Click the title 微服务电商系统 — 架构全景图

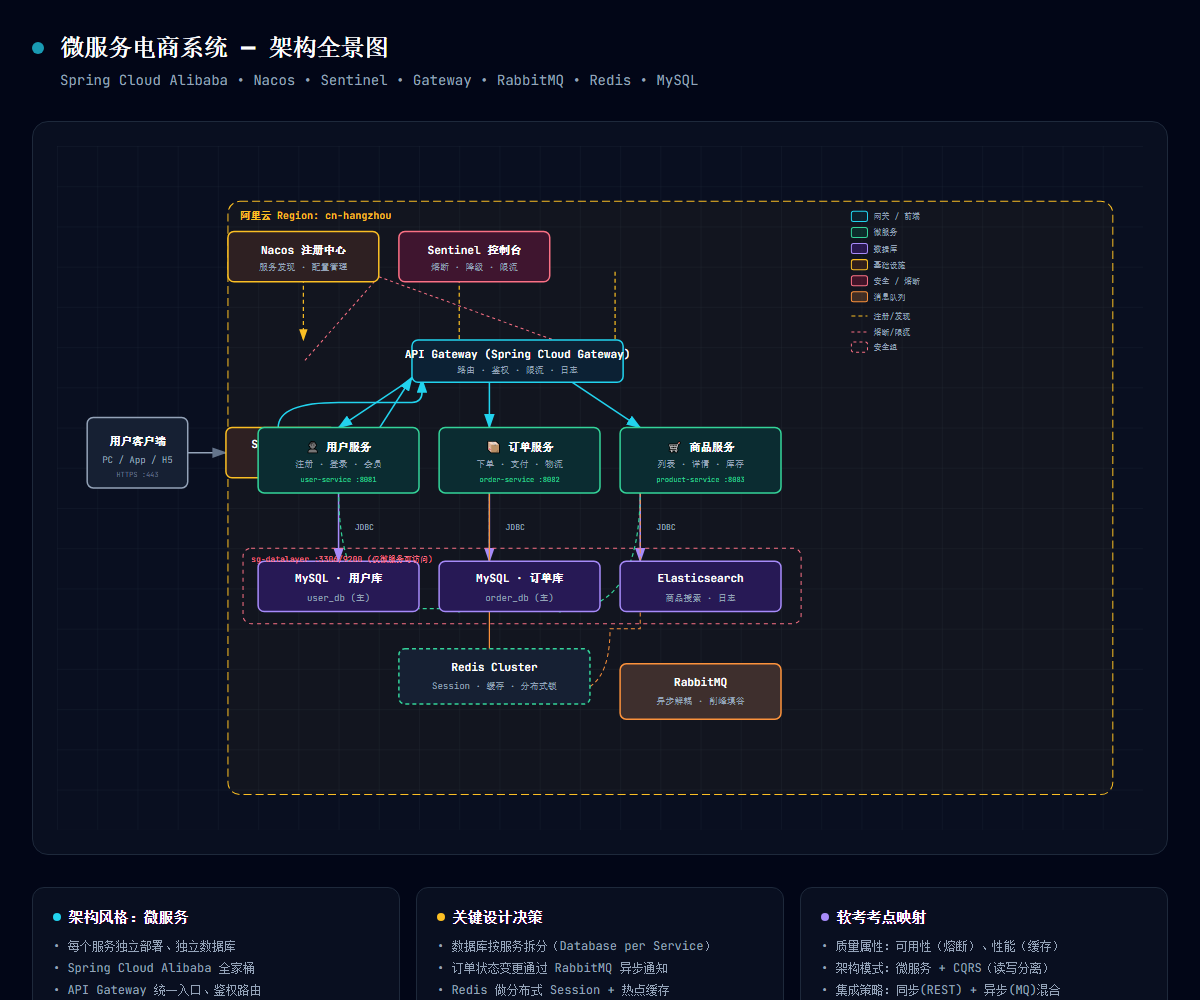224,47
